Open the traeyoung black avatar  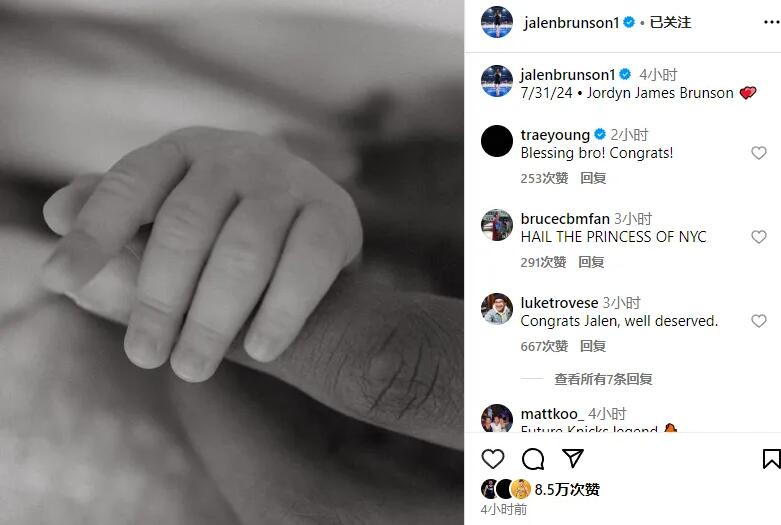click(497, 141)
